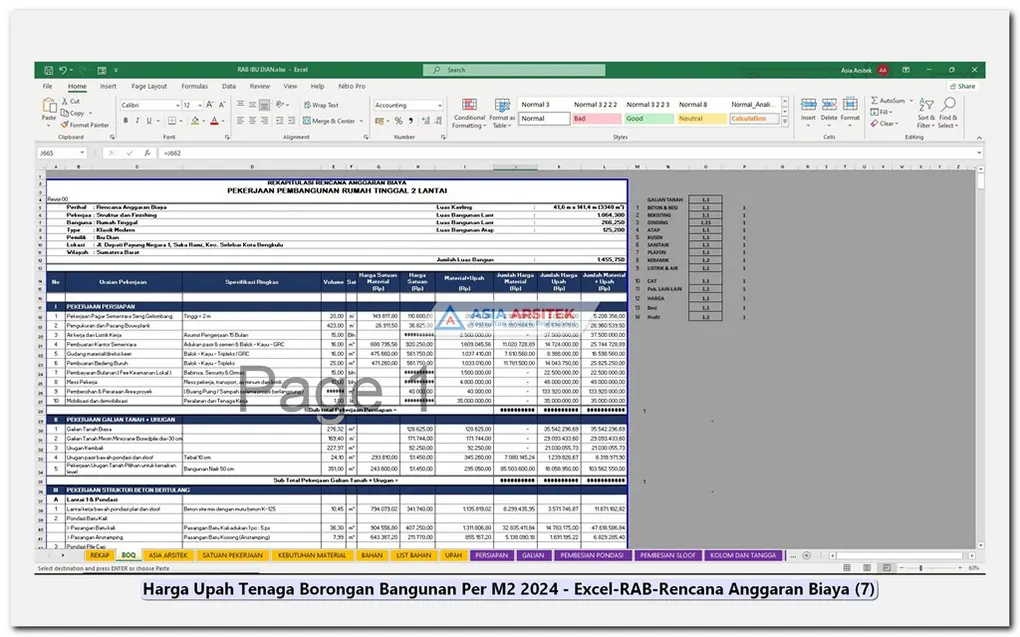The width and height of the screenshot is (1020, 637).
Task: Decrease font size with small A icon
Action: pos(221,105)
